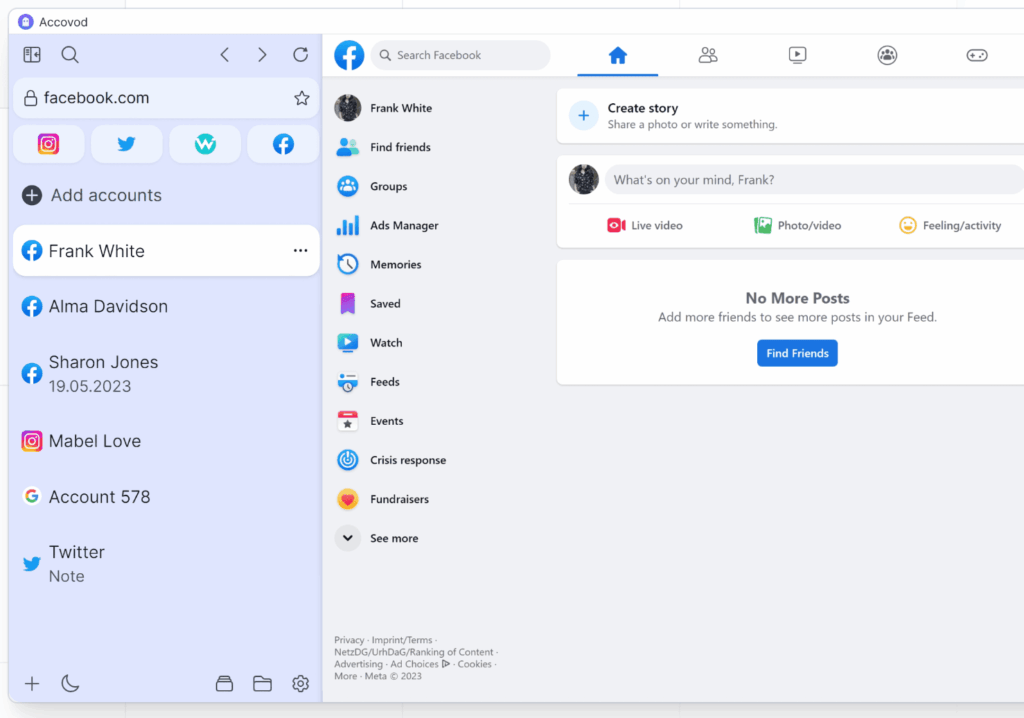
Task: Open the storage tray icon in bottom bar
Action: pos(225,683)
